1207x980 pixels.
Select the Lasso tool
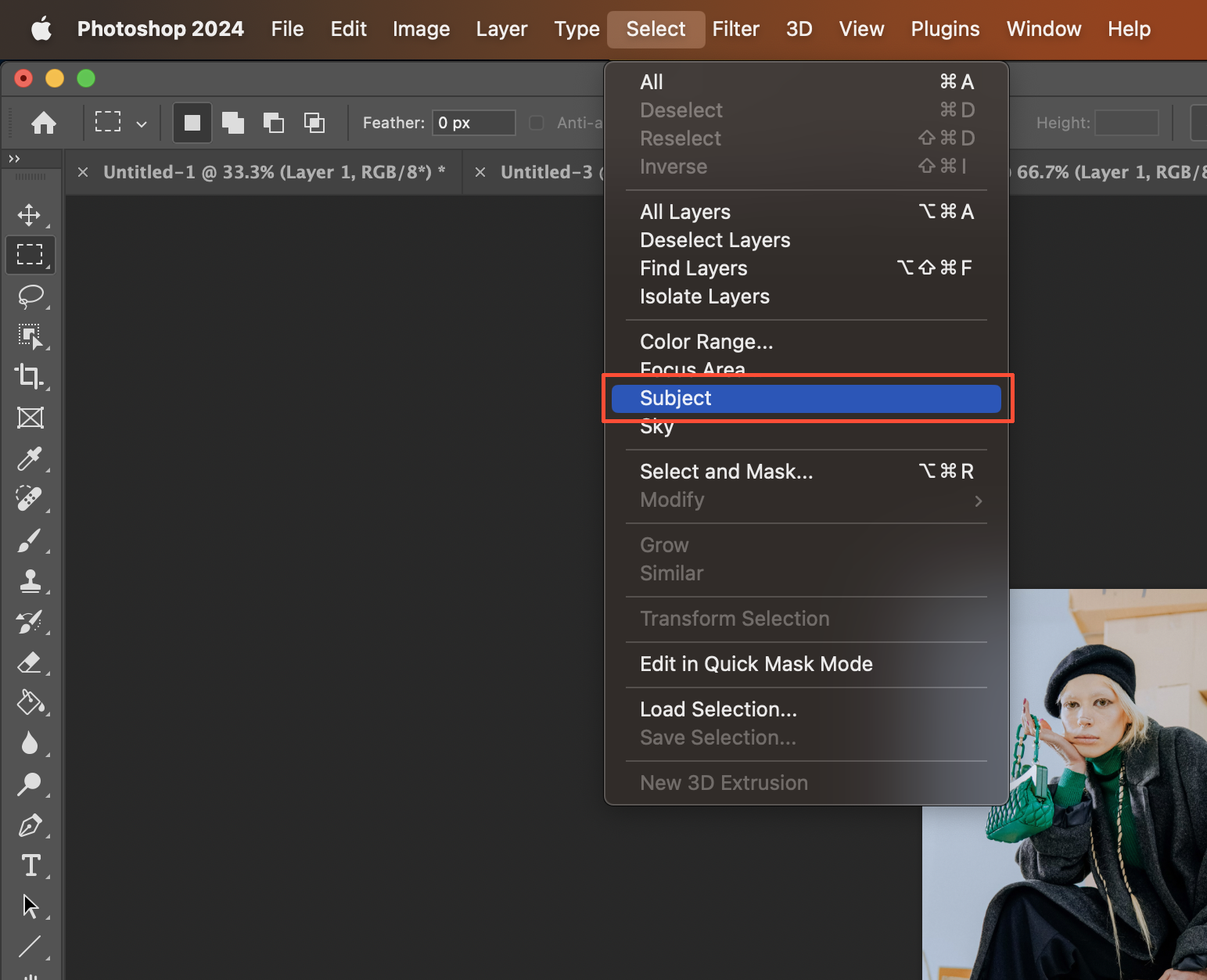coord(30,296)
